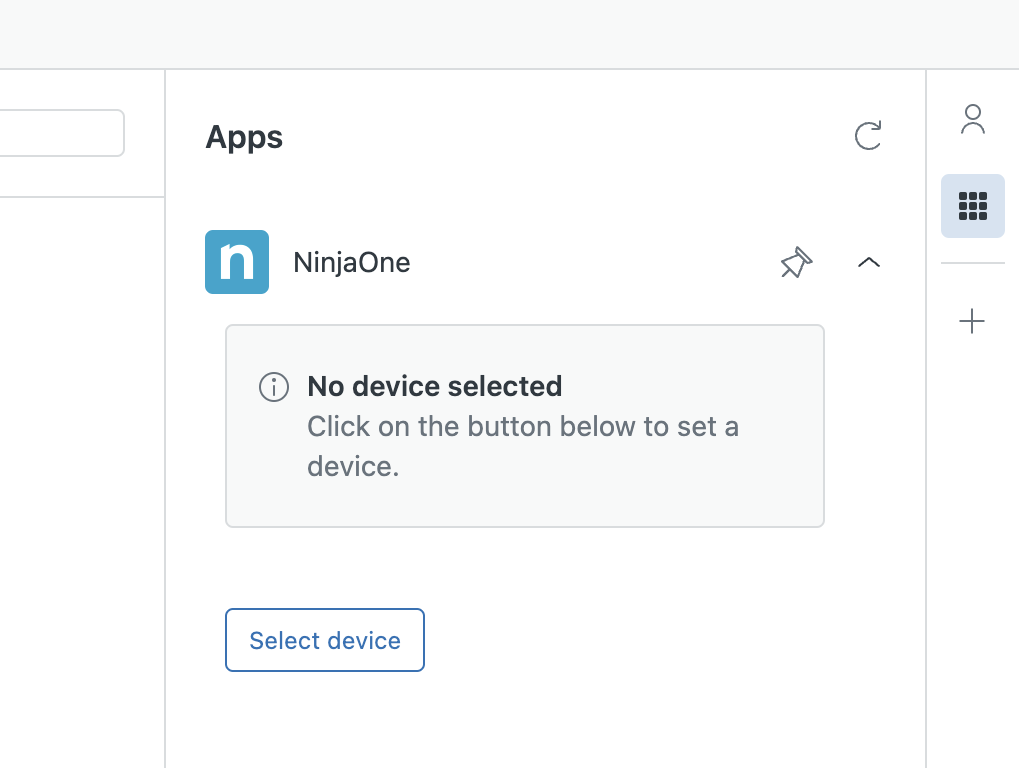Toggle visibility of the NinjaOne app panel
Image resolution: width=1024 pixels, height=768 pixels.
[868, 263]
